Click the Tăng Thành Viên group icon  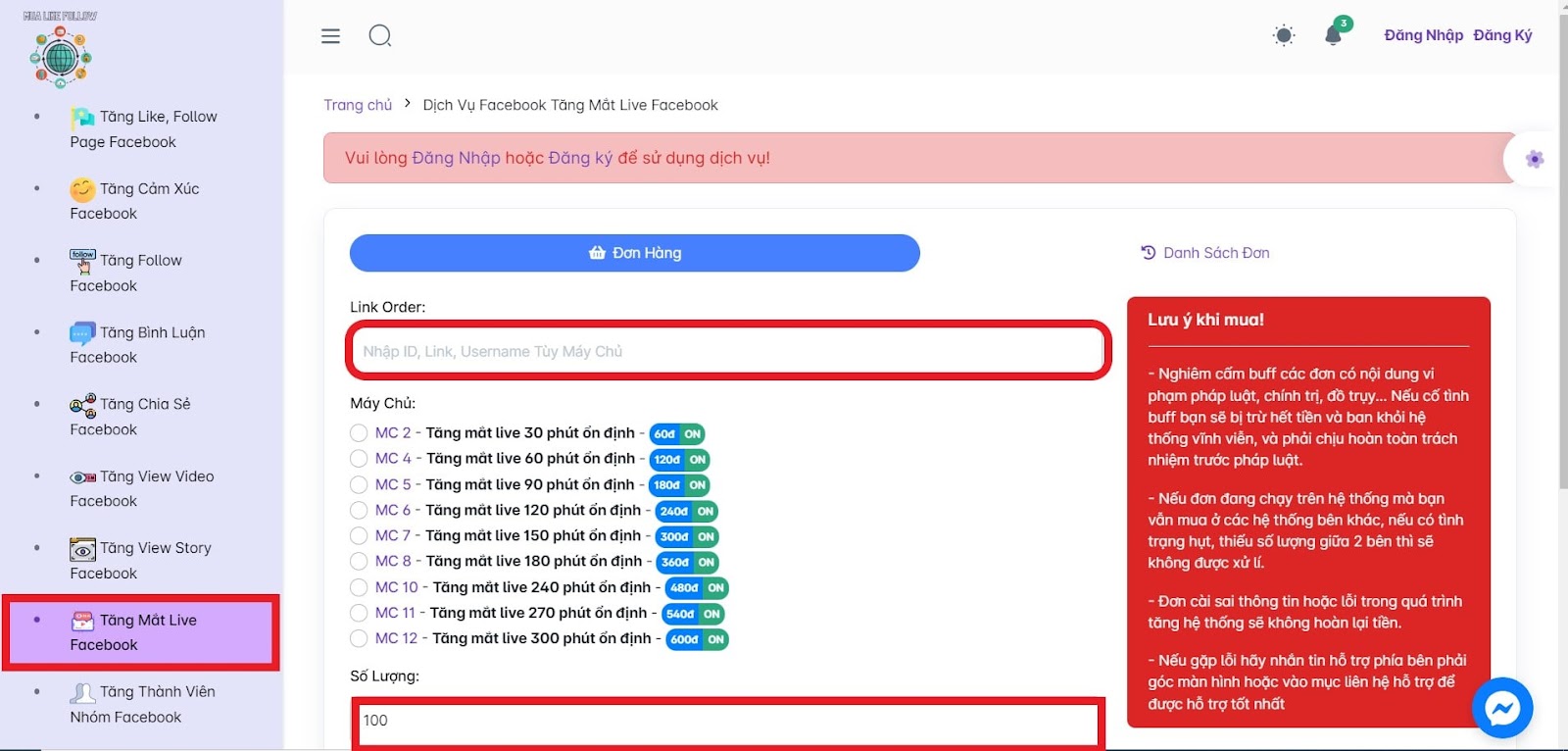coord(82,693)
